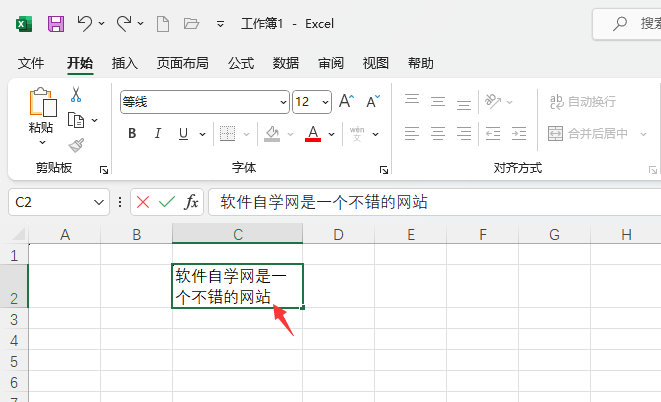Decrease indent icon
The image size is (661, 402).
tap(493, 134)
